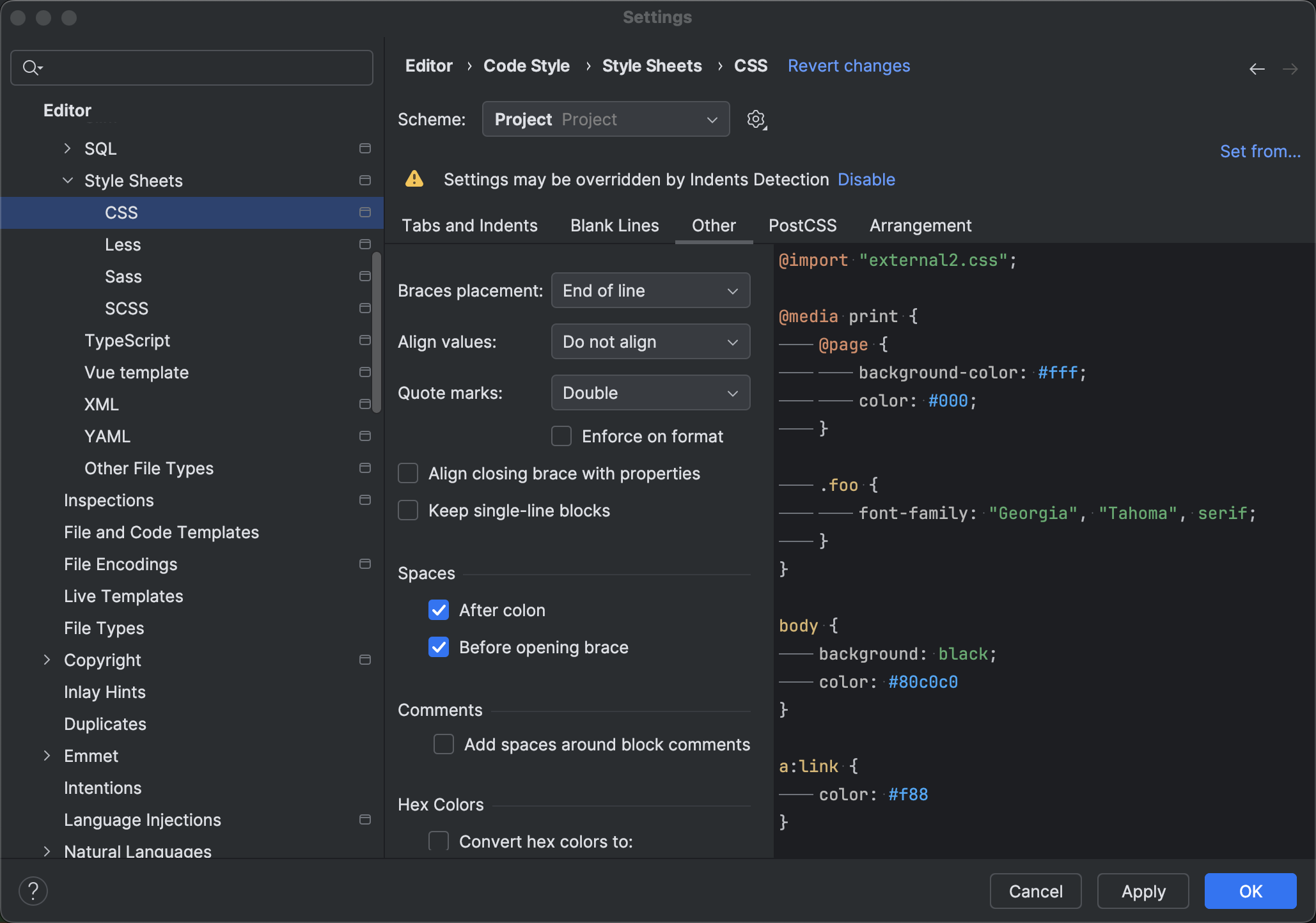Select Sass in the settings tree
This screenshot has height=923, width=1316.
pos(123,276)
